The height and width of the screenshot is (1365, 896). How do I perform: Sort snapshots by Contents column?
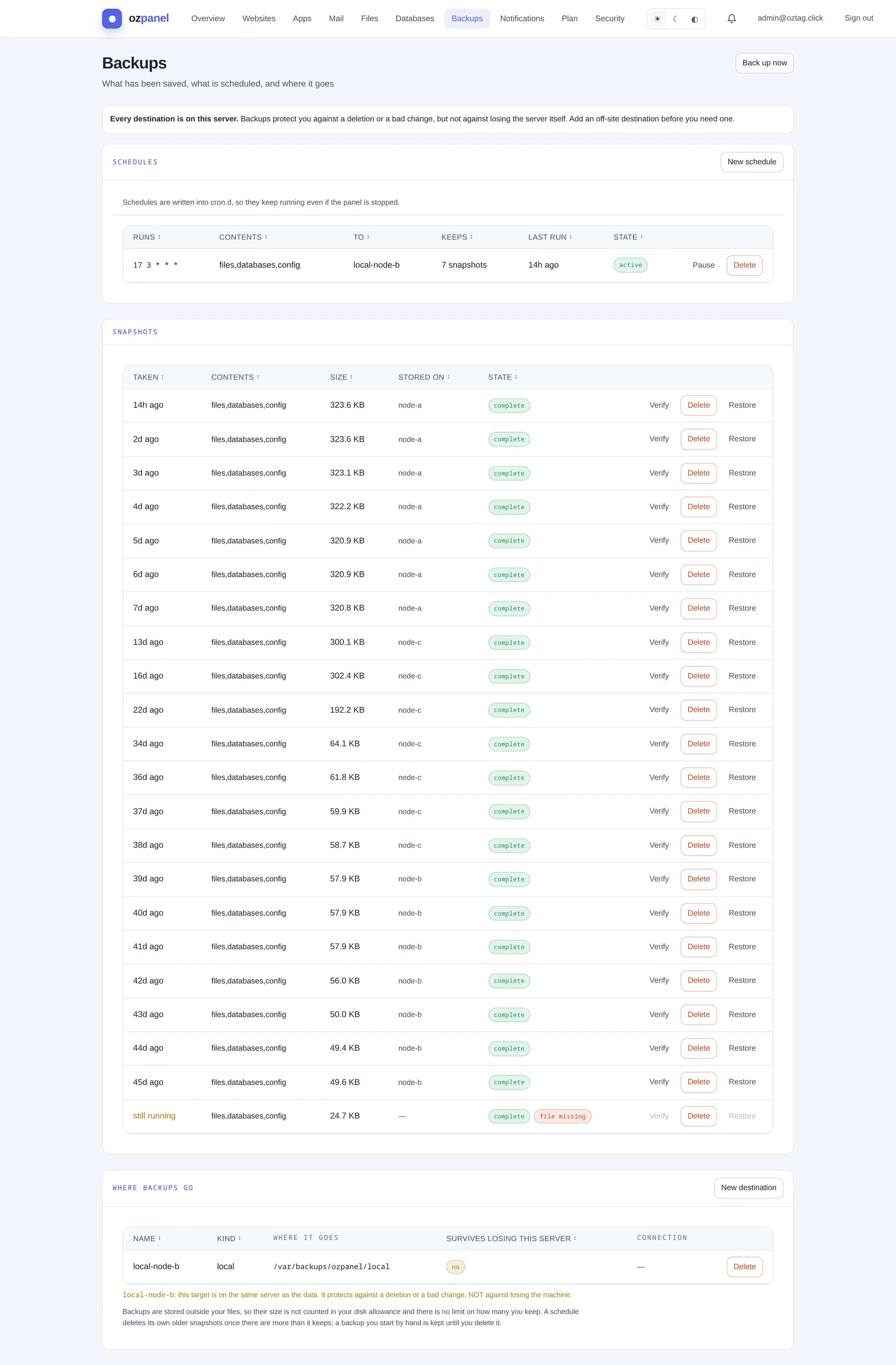235,377
